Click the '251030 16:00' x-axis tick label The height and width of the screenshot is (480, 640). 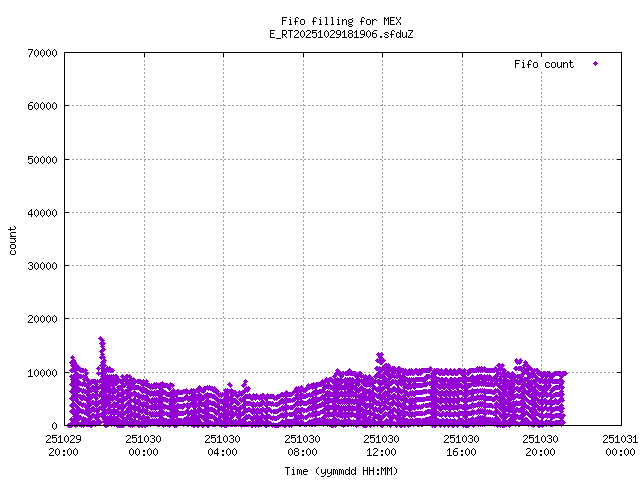pos(461,444)
